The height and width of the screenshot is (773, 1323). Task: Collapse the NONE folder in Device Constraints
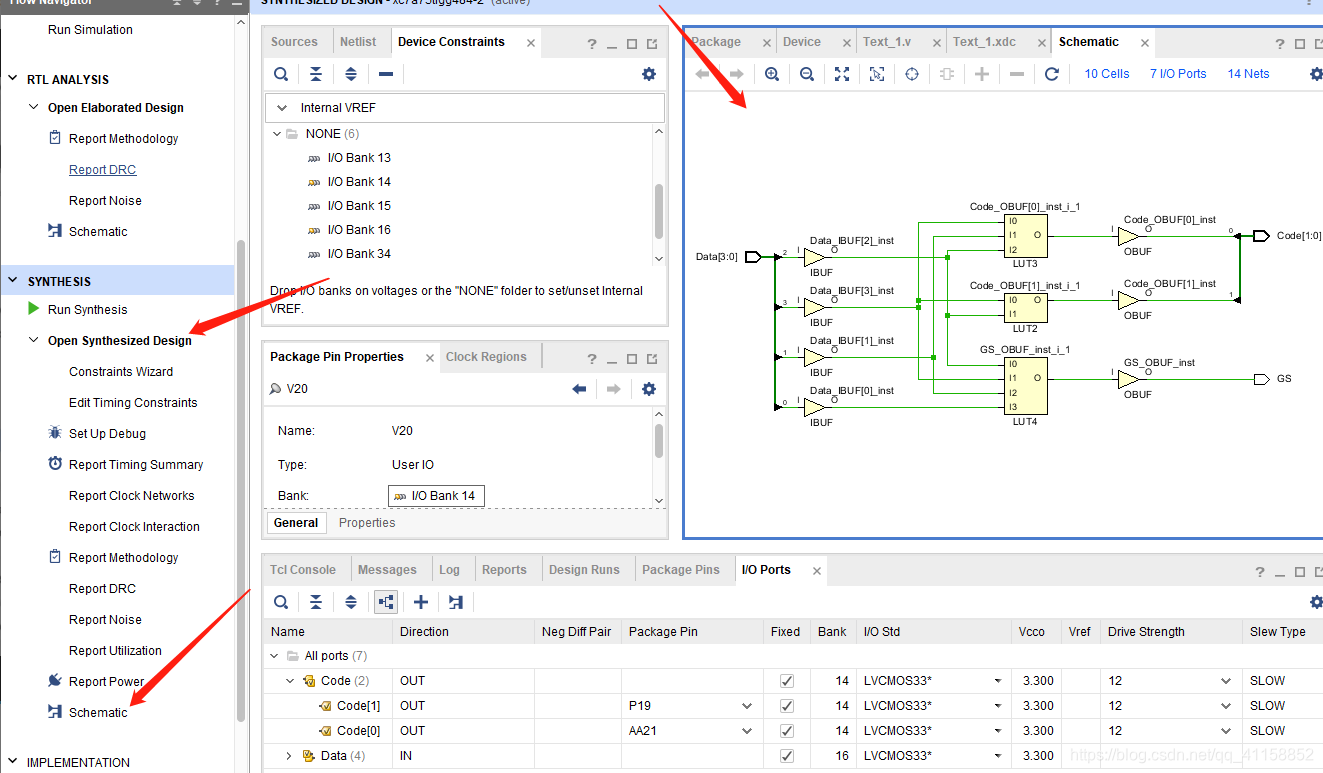coord(277,134)
